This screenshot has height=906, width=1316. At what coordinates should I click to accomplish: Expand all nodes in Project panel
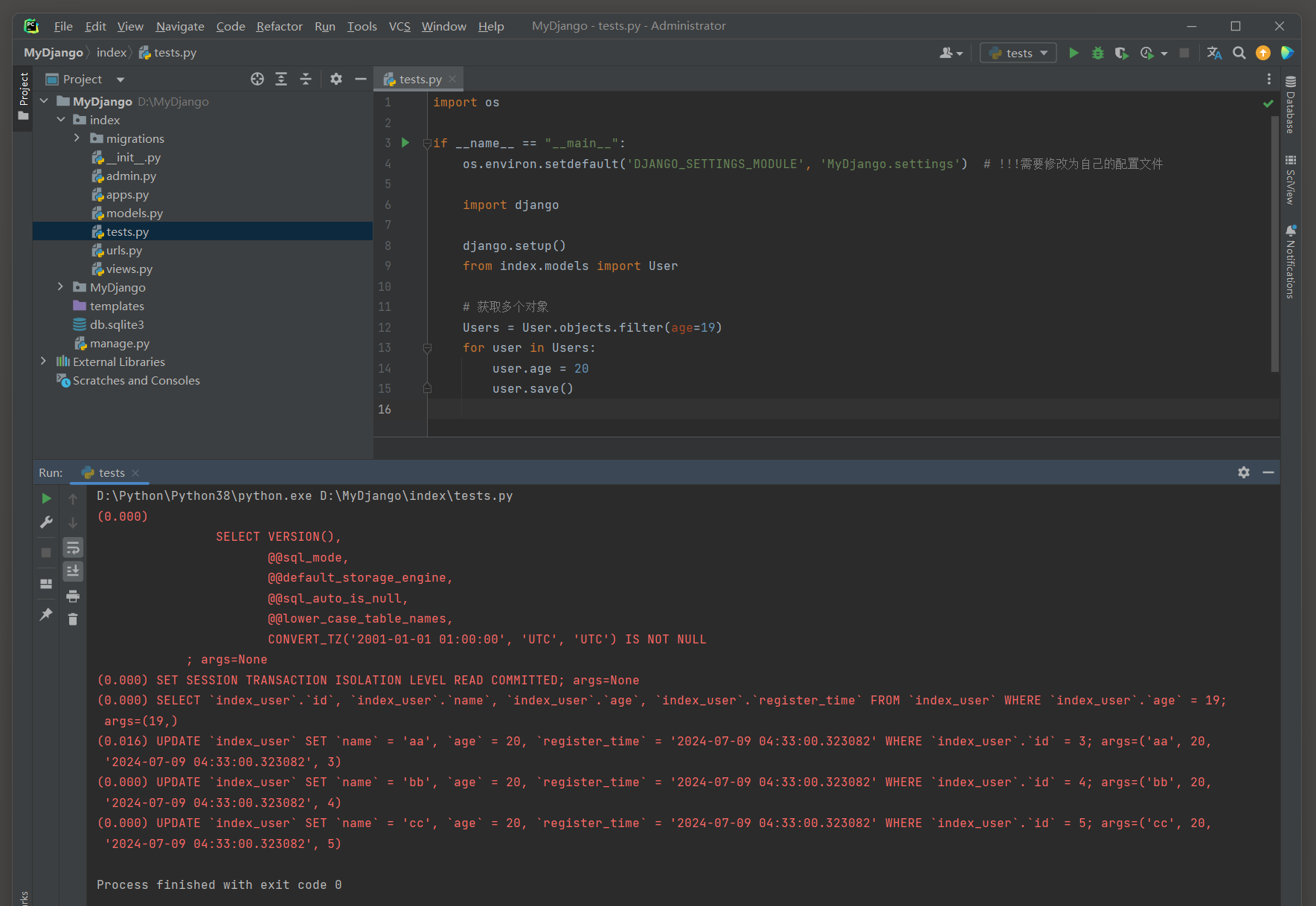point(281,79)
